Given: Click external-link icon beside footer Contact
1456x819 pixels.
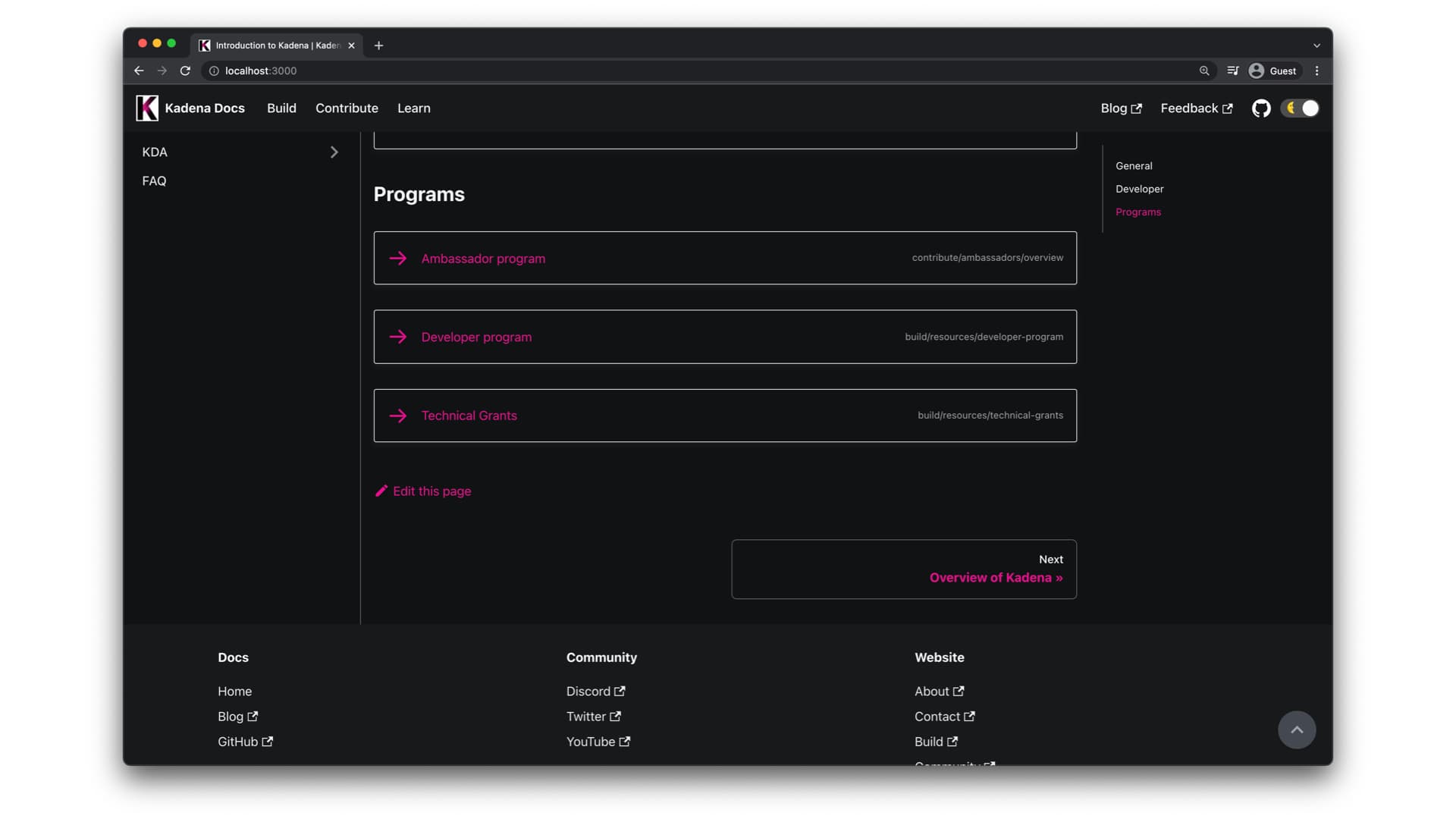Looking at the screenshot, I should pos(969,716).
